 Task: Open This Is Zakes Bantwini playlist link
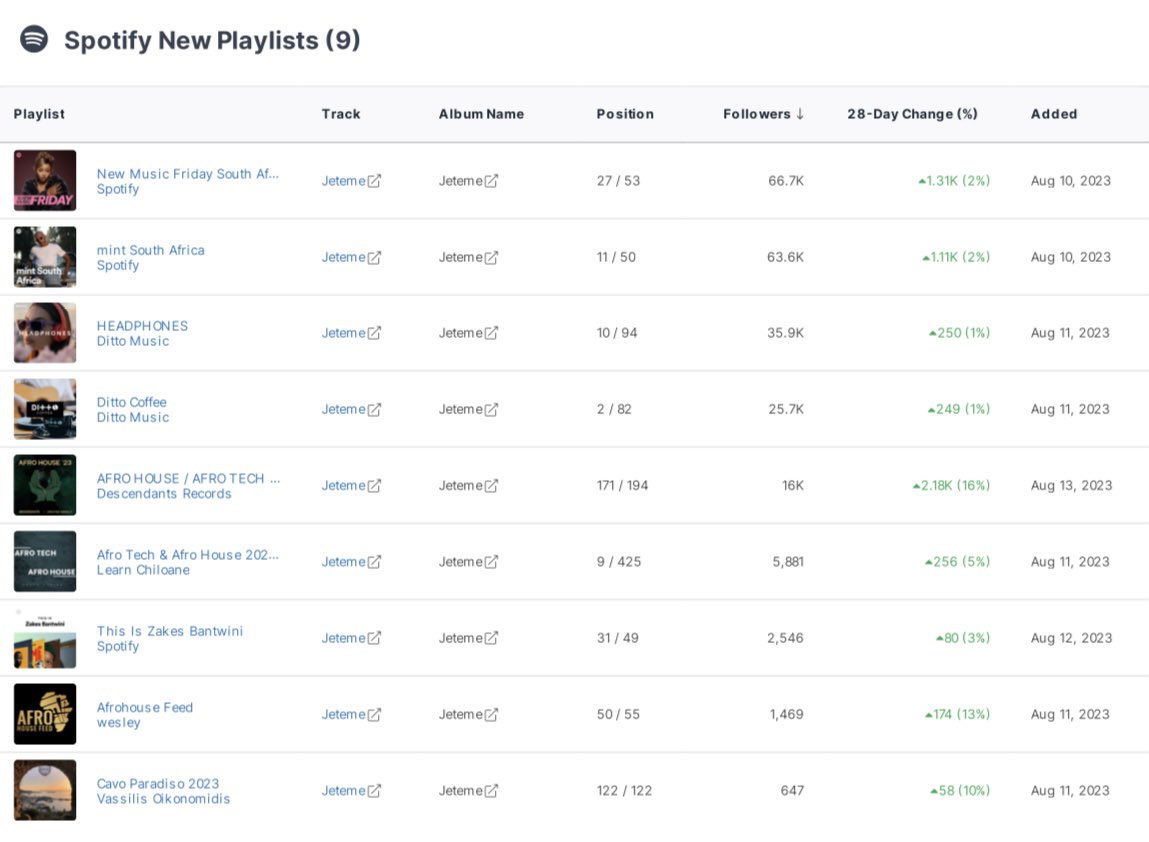click(169, 631)
